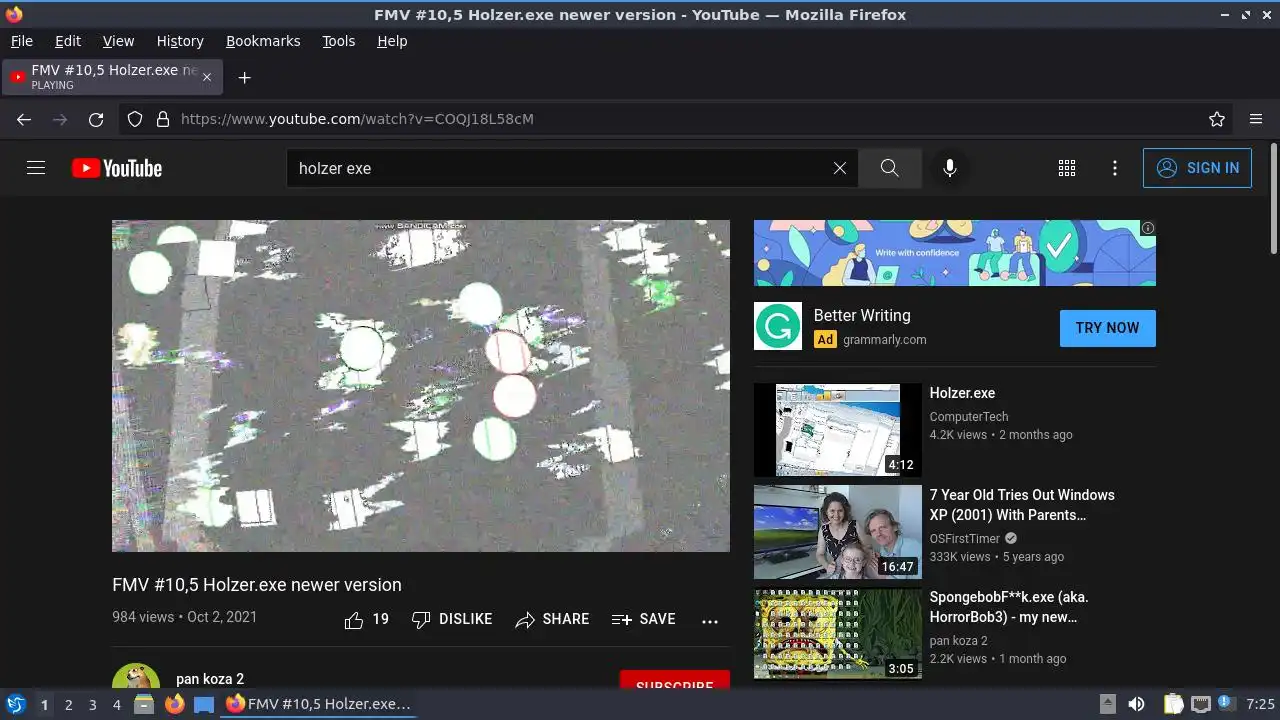SAVE video to a playlist
This screenshot has height=720, width=1280.
tap(643, 620)
